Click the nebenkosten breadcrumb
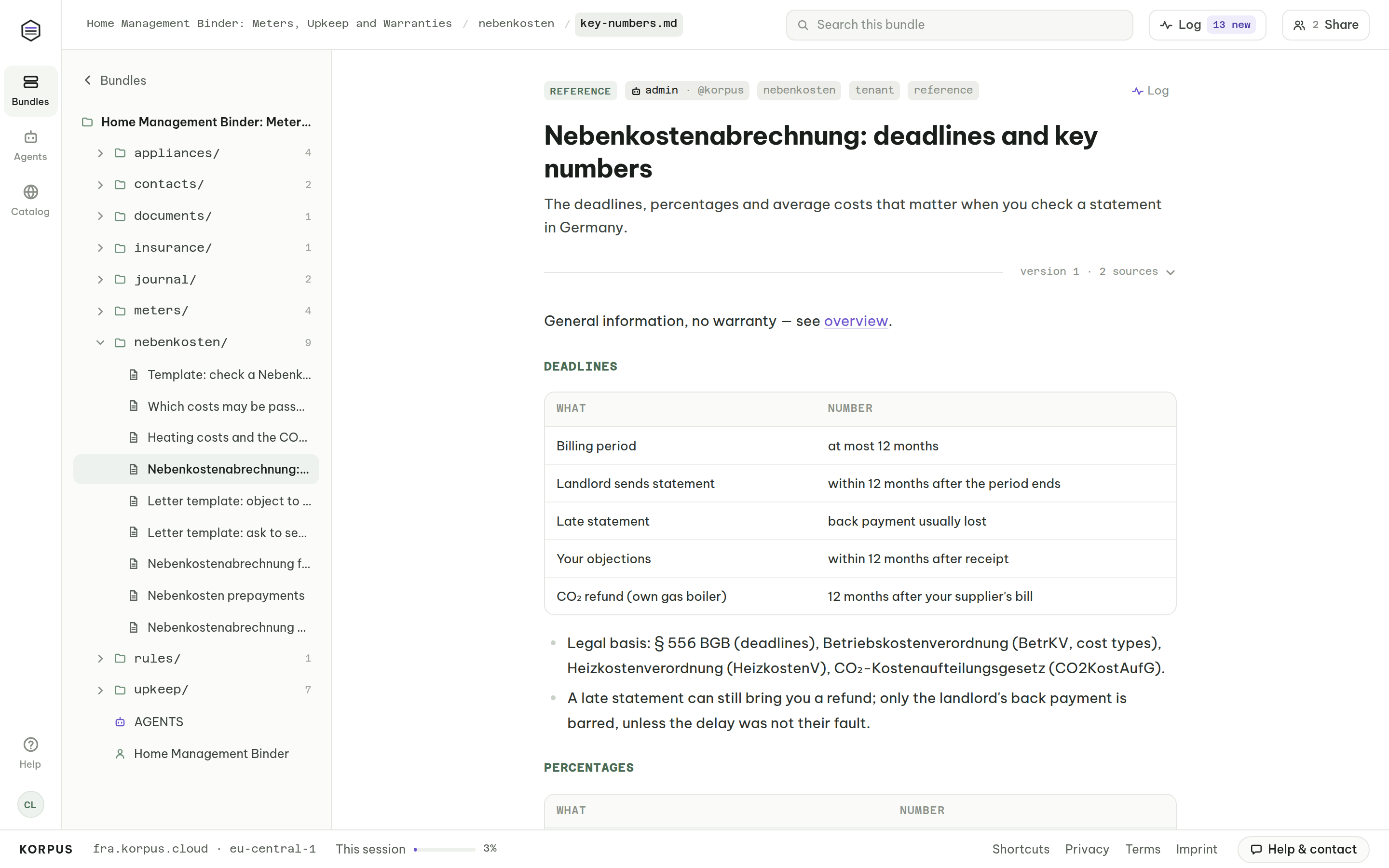1389x868 pixels. point(516,24)
